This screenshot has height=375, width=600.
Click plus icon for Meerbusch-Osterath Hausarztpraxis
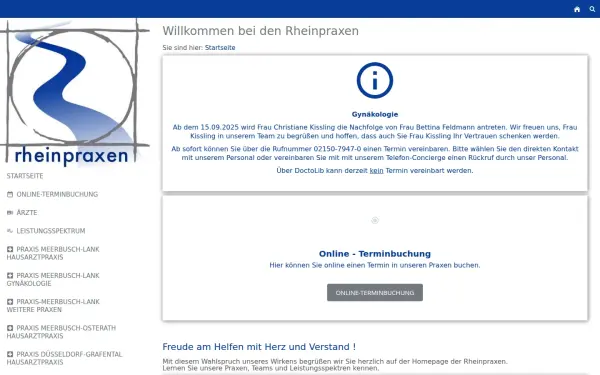(10, 328)
